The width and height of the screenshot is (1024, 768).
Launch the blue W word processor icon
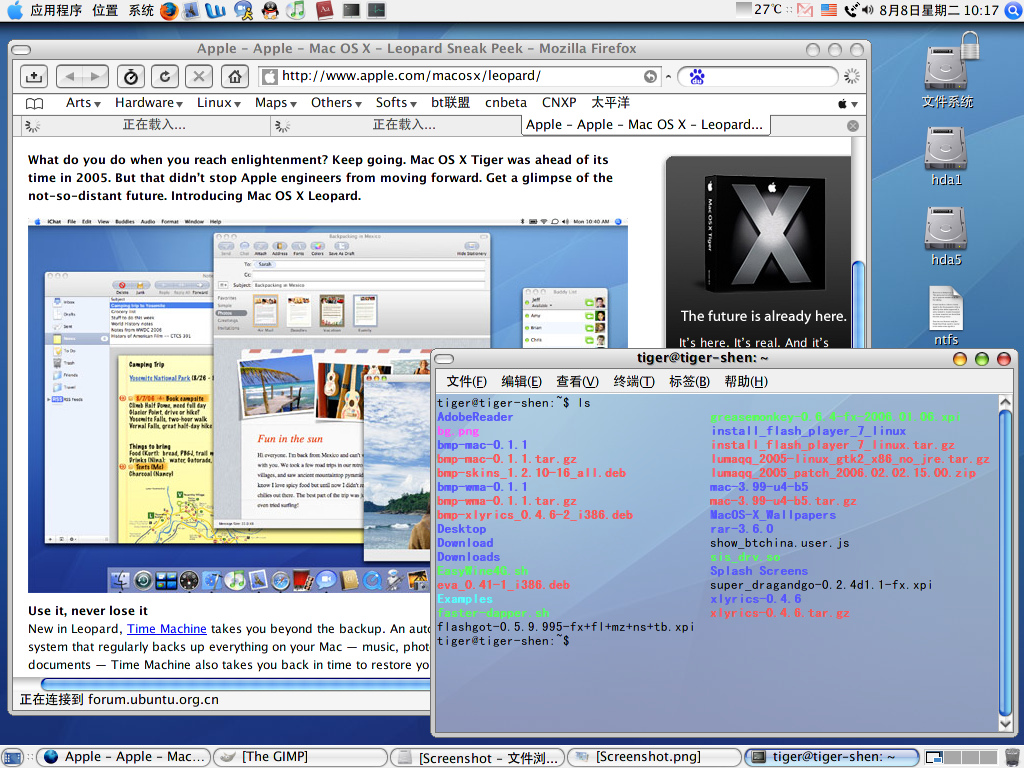click(216, 10)
